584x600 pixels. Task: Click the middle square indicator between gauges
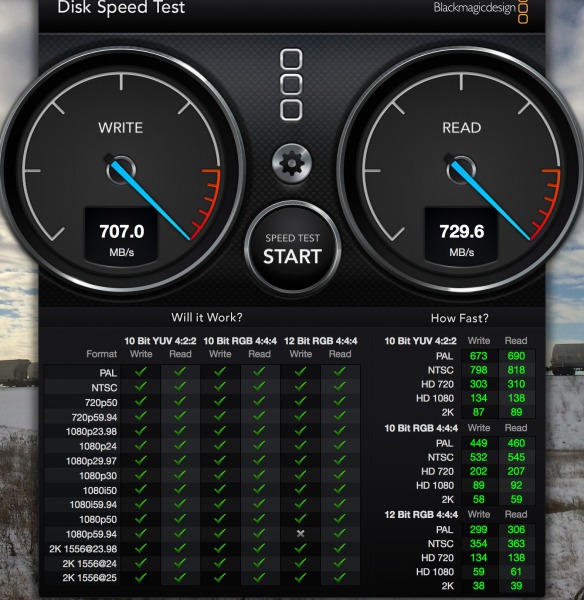click(x=291, y=85)
